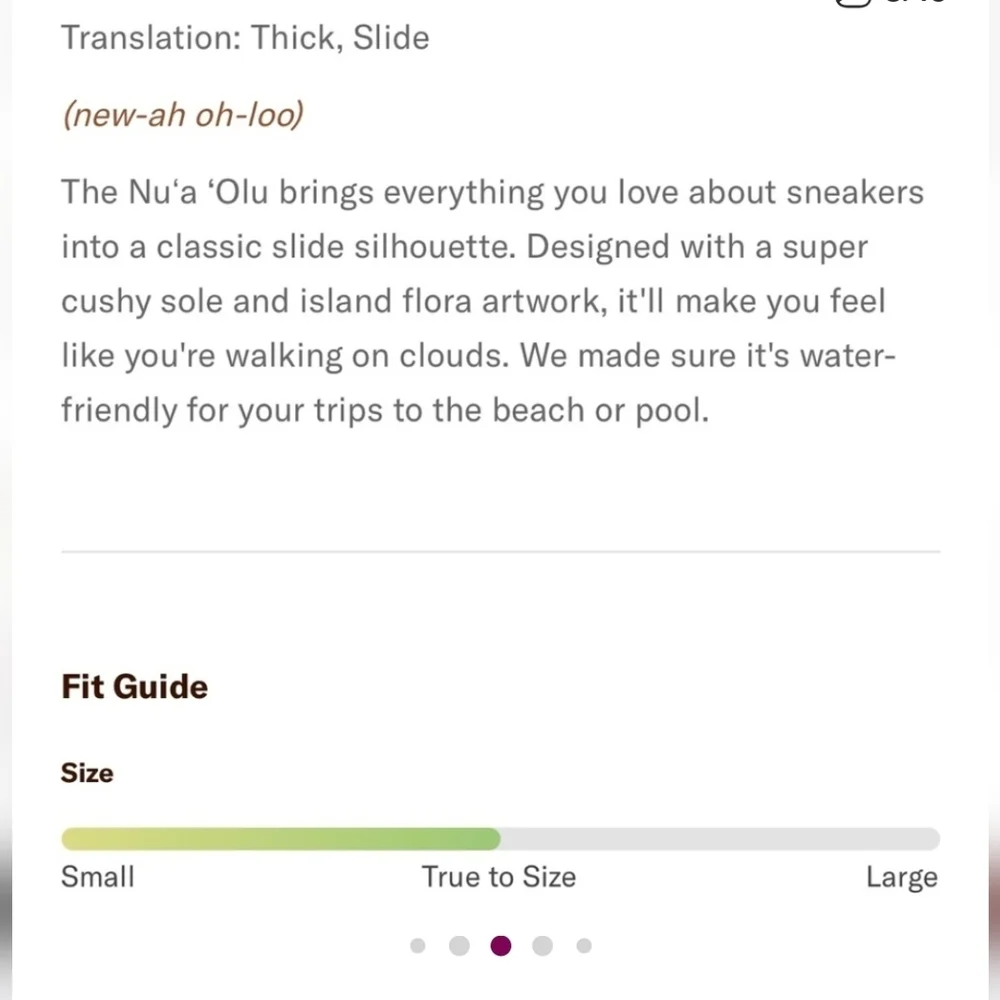Click the Size subheading
Screen dimensions: 1000x1000
87,773
